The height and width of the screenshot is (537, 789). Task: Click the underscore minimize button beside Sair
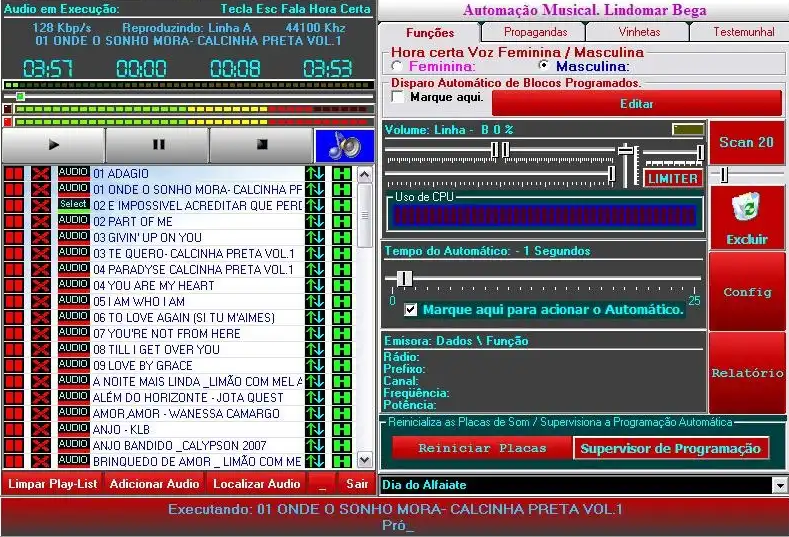322,484
